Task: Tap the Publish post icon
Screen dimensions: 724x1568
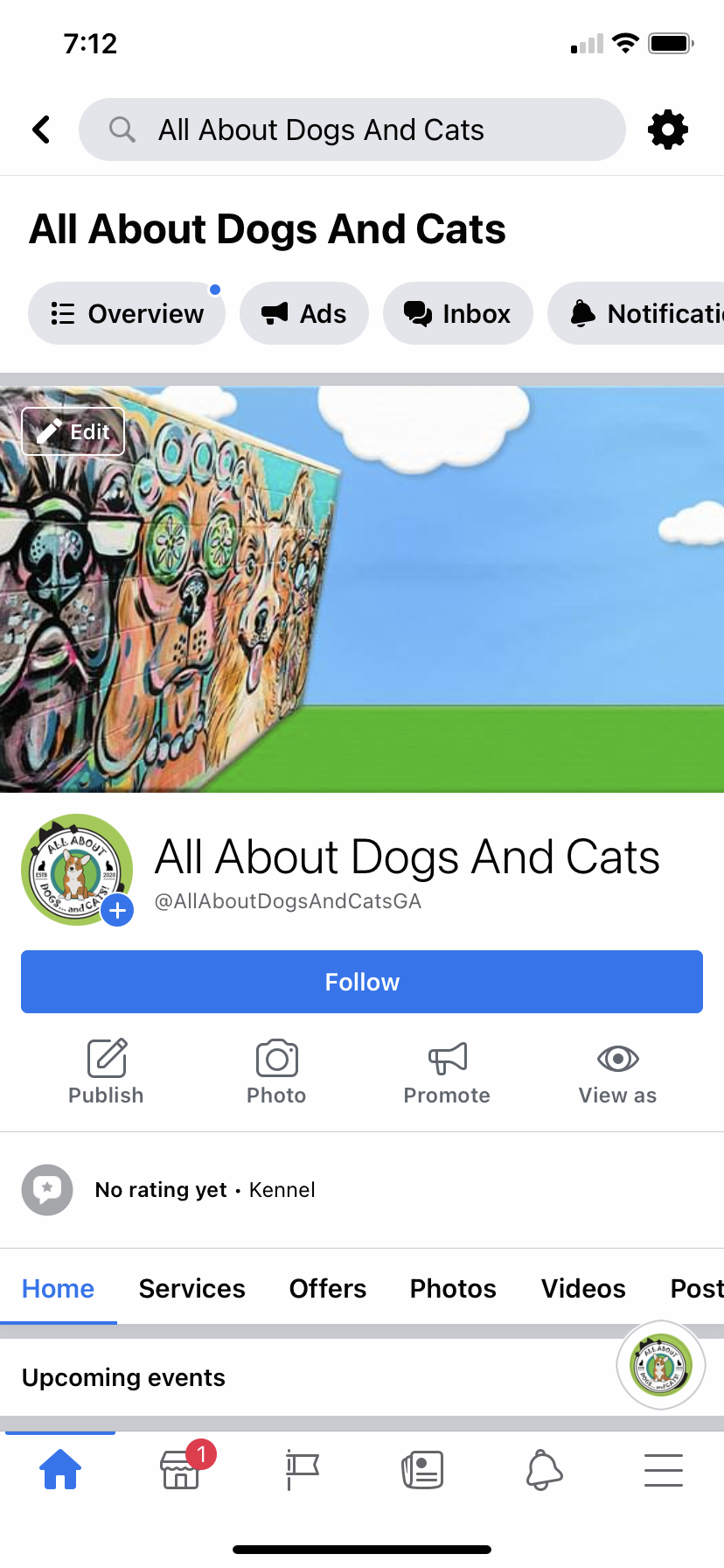Action: pyautogui.click(x=107, y=1058)
